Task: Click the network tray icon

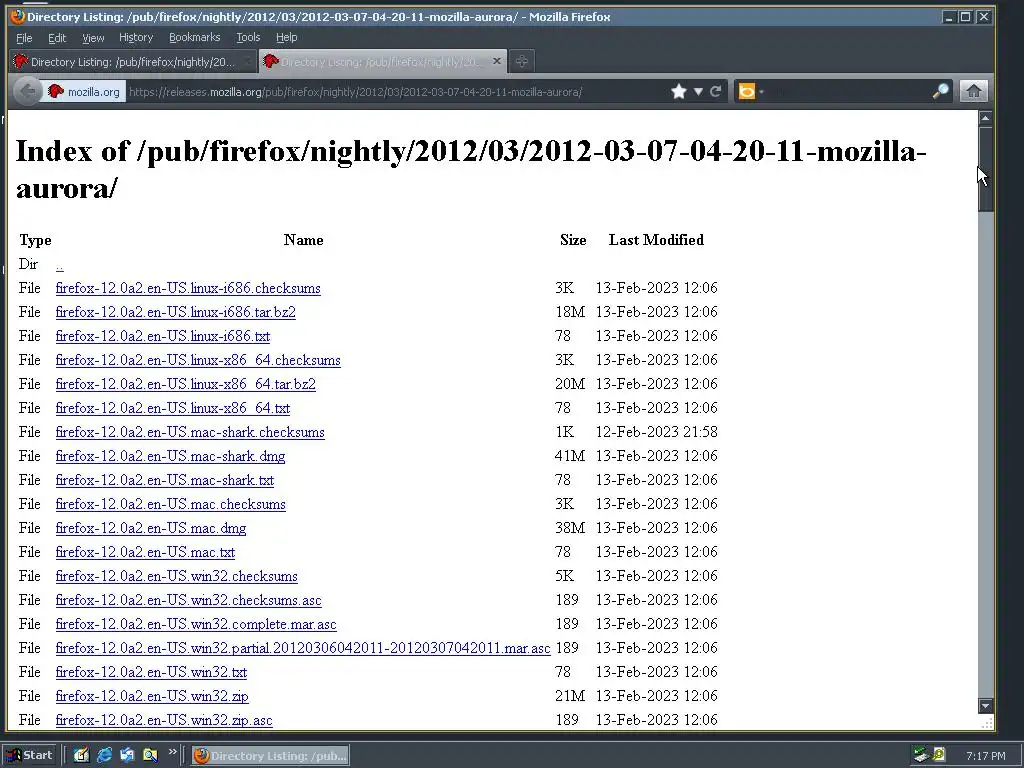Action: pyautogui.click(x=921, y=755)
